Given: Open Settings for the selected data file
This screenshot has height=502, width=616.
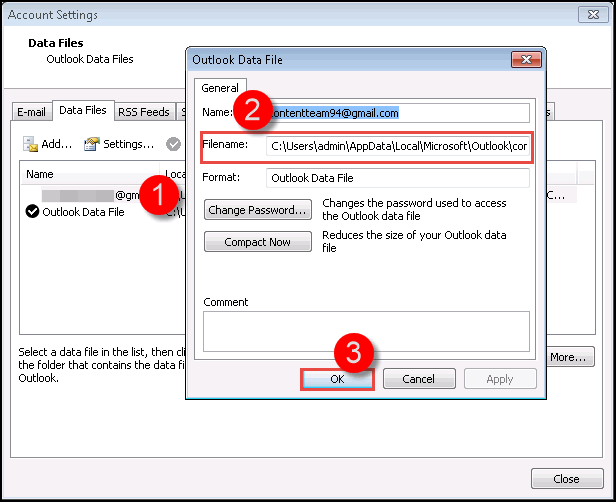Looking at the screenshot, I should [x=119, y=144].
